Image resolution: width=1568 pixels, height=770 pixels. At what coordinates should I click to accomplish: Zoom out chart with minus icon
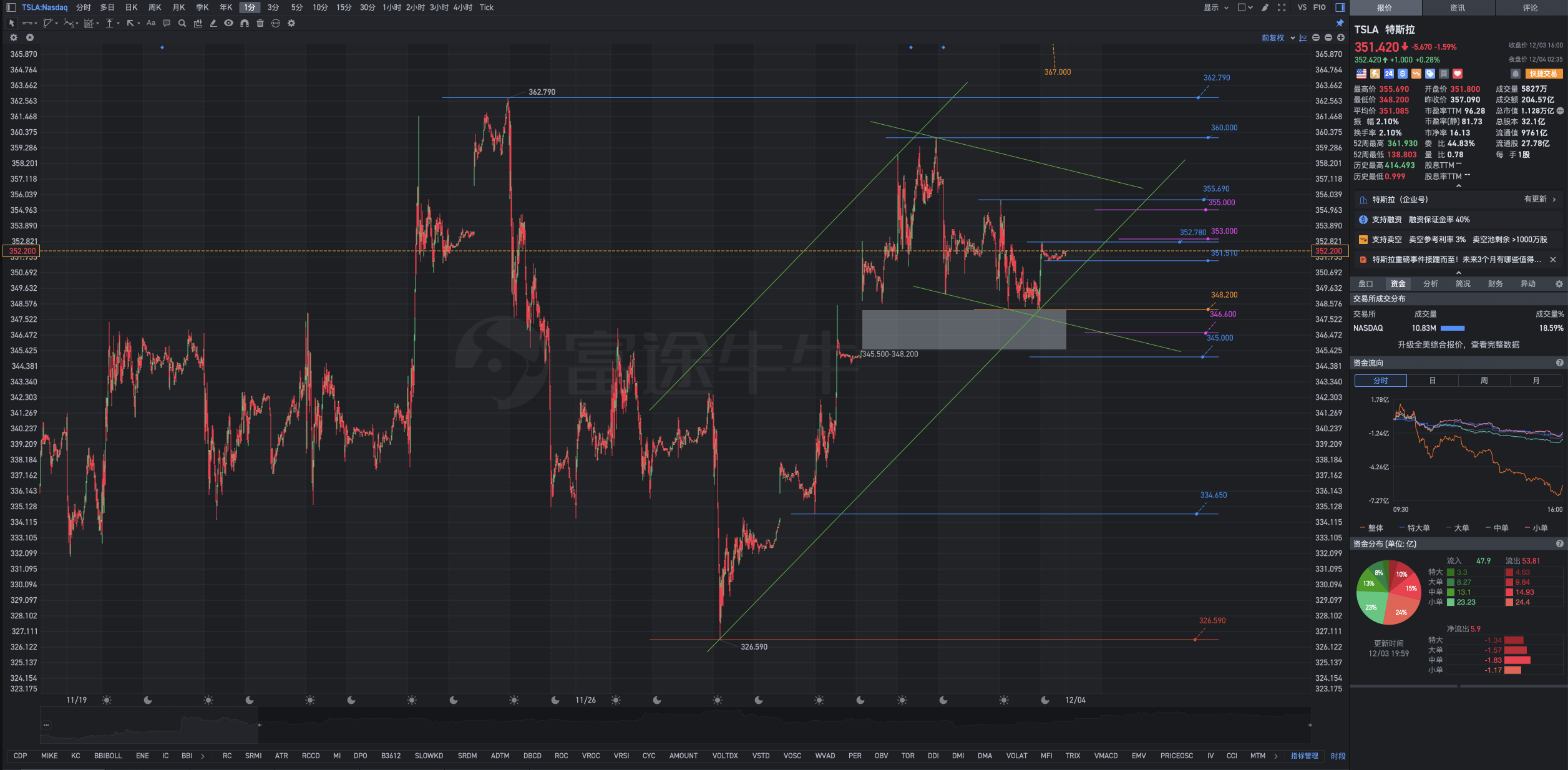(x=1328, y=38)
